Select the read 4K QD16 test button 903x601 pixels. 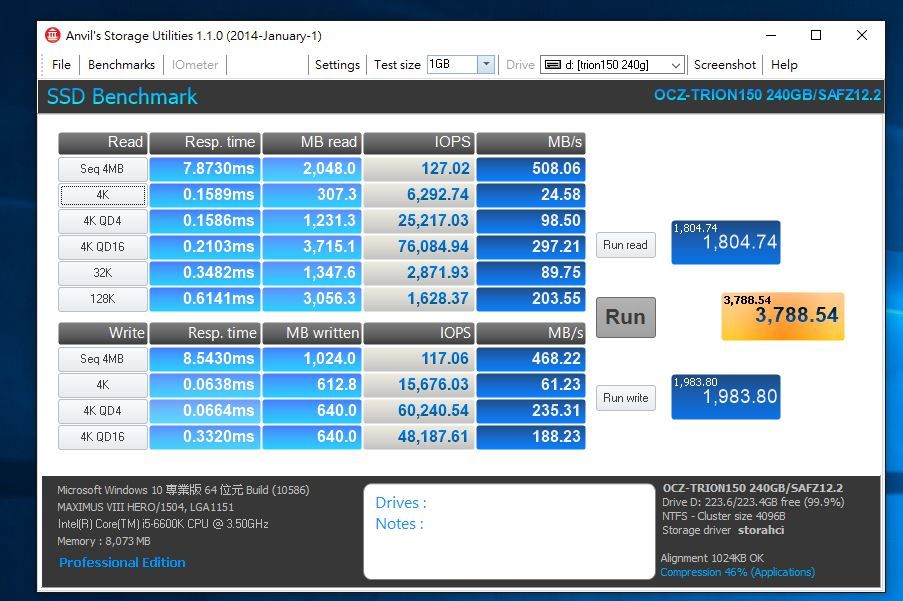103,247
